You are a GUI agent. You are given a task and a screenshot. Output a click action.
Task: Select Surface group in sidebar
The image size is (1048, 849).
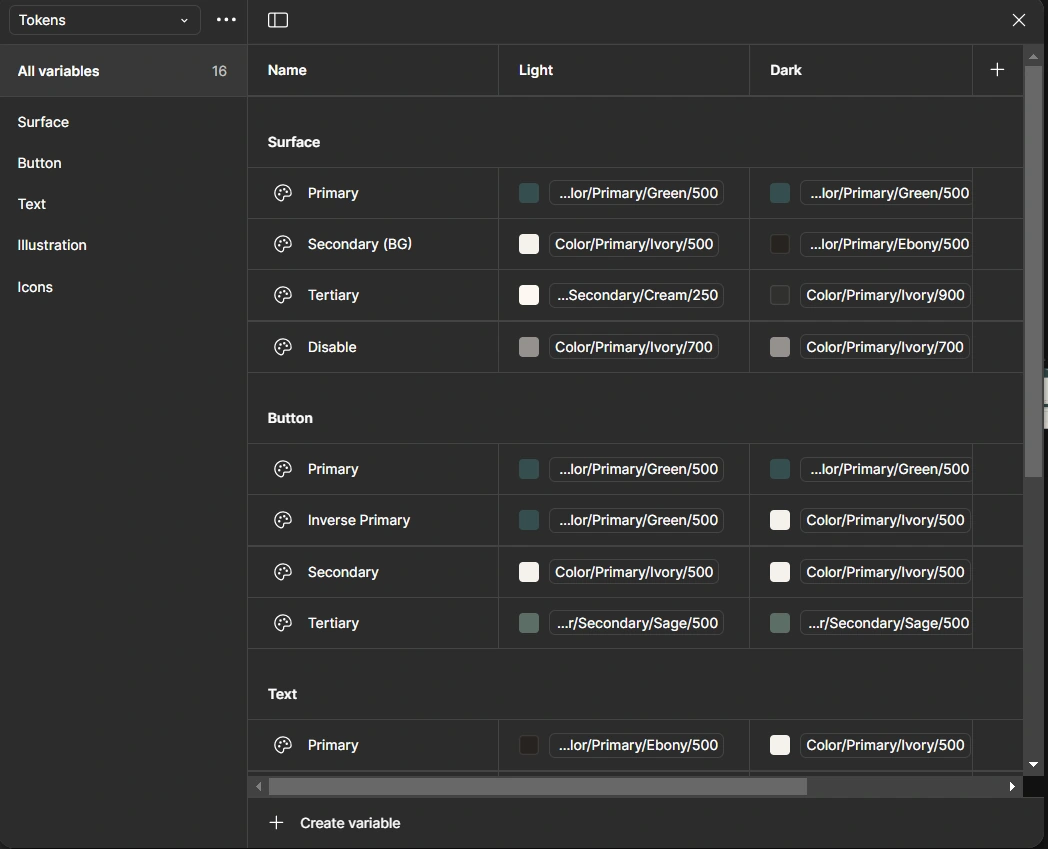43,122
